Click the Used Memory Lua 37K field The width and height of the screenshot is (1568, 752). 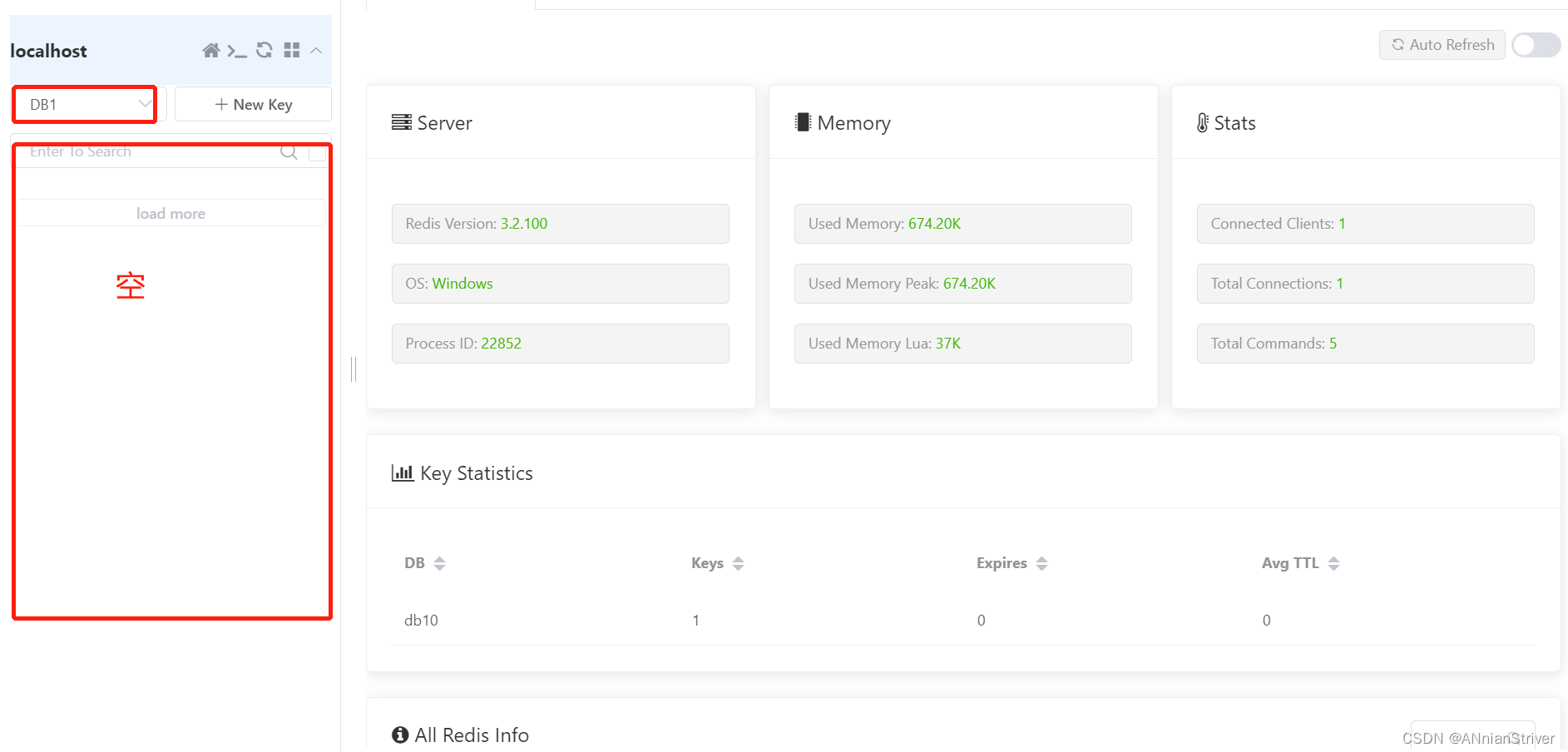point(963,344)
